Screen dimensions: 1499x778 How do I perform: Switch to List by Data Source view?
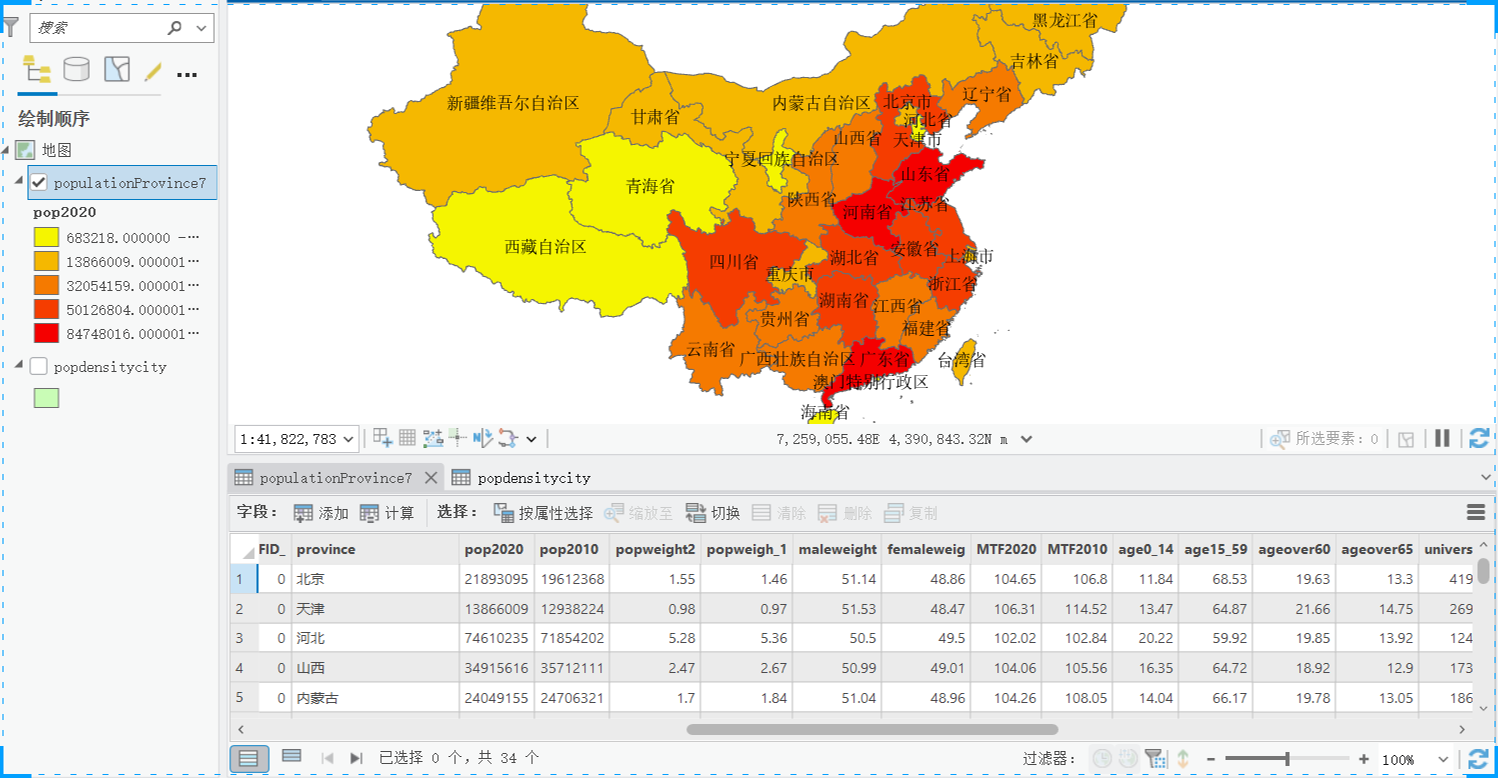pyautogui.click(x=76, y=70)
